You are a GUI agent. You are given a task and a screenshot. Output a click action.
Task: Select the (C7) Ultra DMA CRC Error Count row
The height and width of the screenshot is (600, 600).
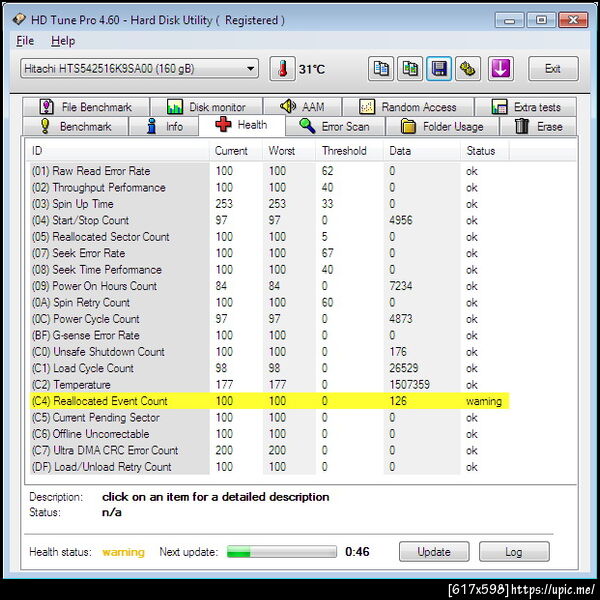(270, 451)
